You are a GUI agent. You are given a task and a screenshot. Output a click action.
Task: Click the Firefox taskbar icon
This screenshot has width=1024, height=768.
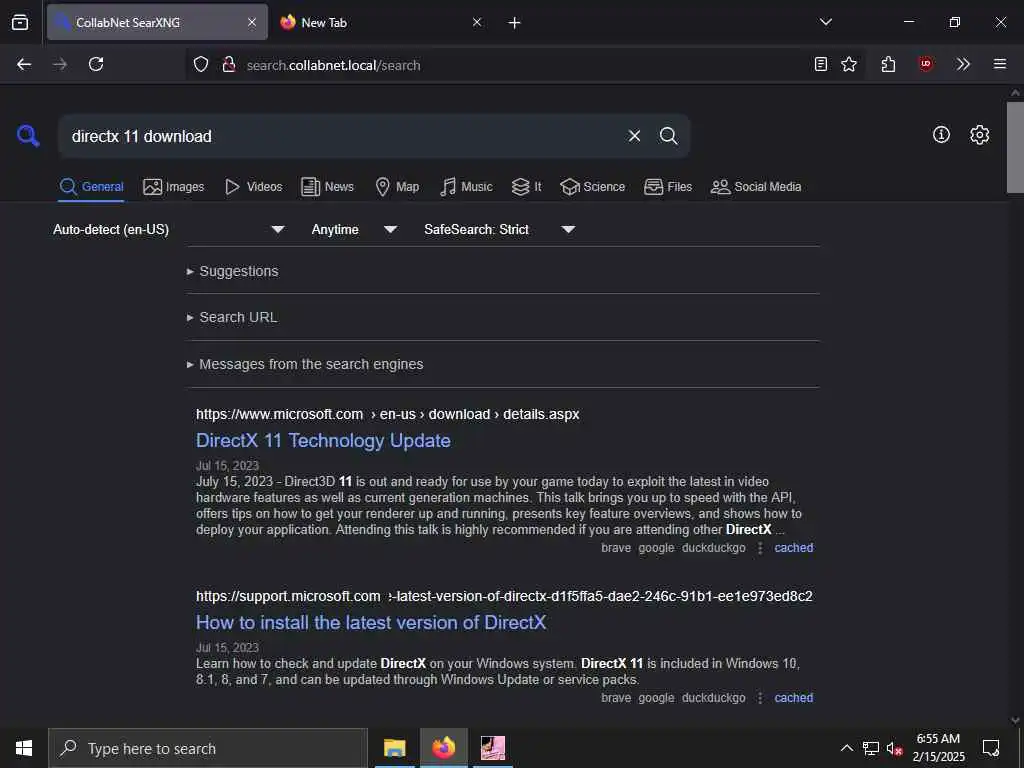(443, 748)
